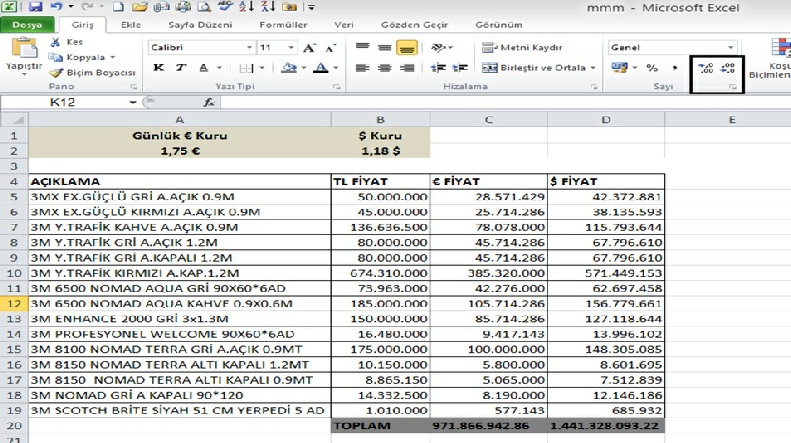The width and height of the screenshot is (791, 443).
Task: Increase the cell indent
Action: coord(460,68)
